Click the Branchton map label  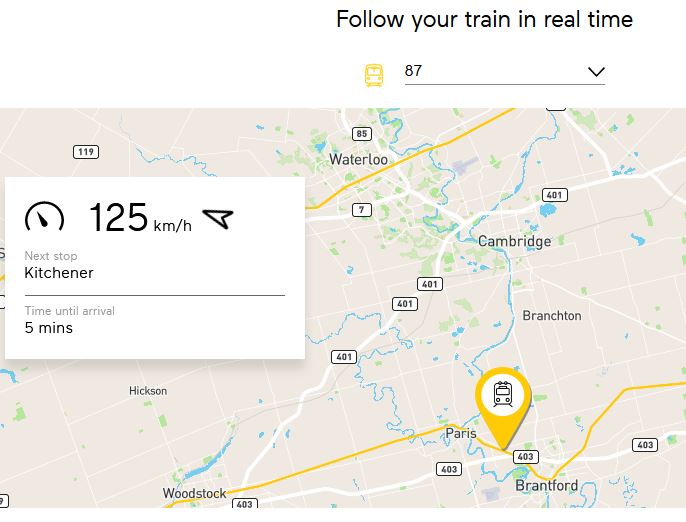click(551, 315)
